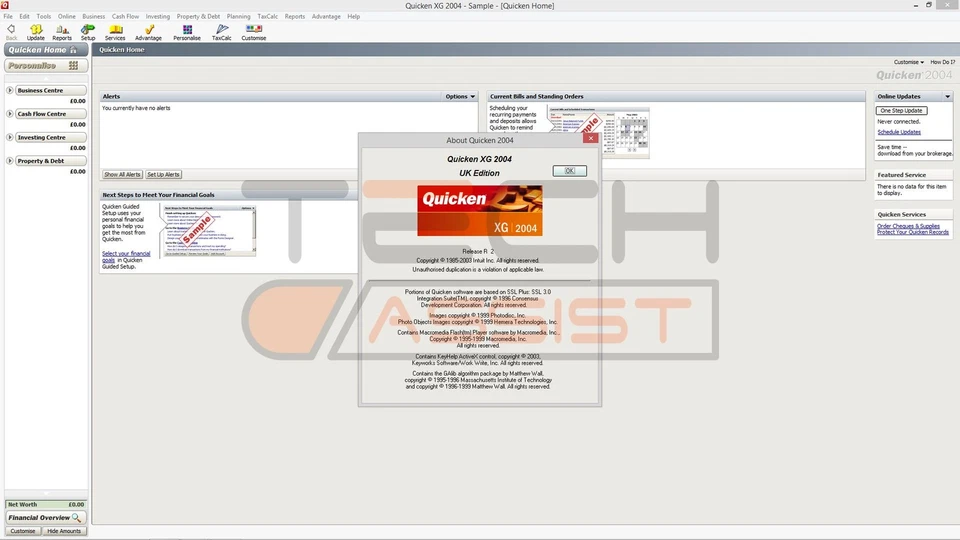
Task: Click the Quicken XG 2004 logo image
Action: (x=479, y=211)
